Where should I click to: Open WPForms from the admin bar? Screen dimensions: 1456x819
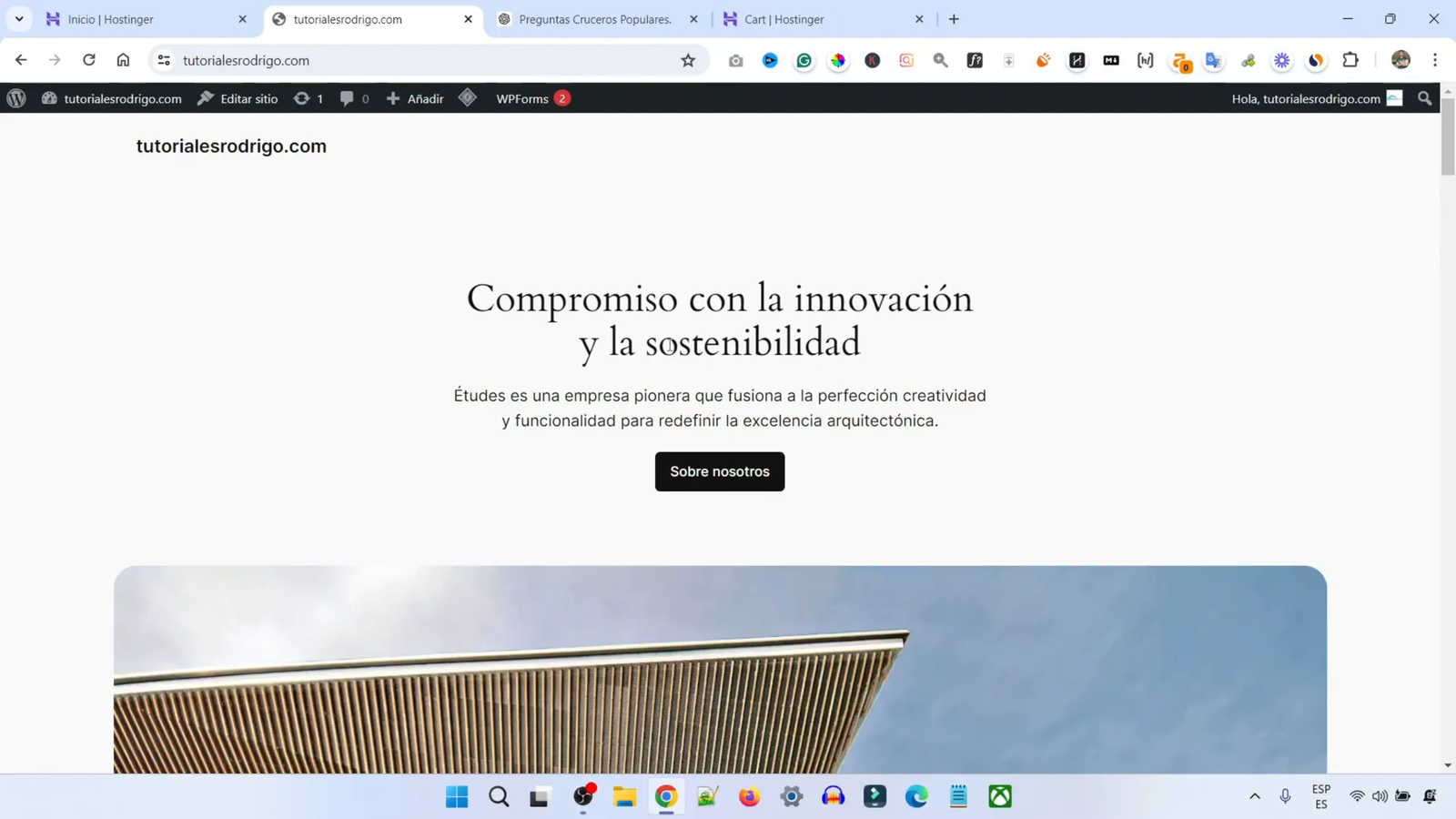[522, 98]
